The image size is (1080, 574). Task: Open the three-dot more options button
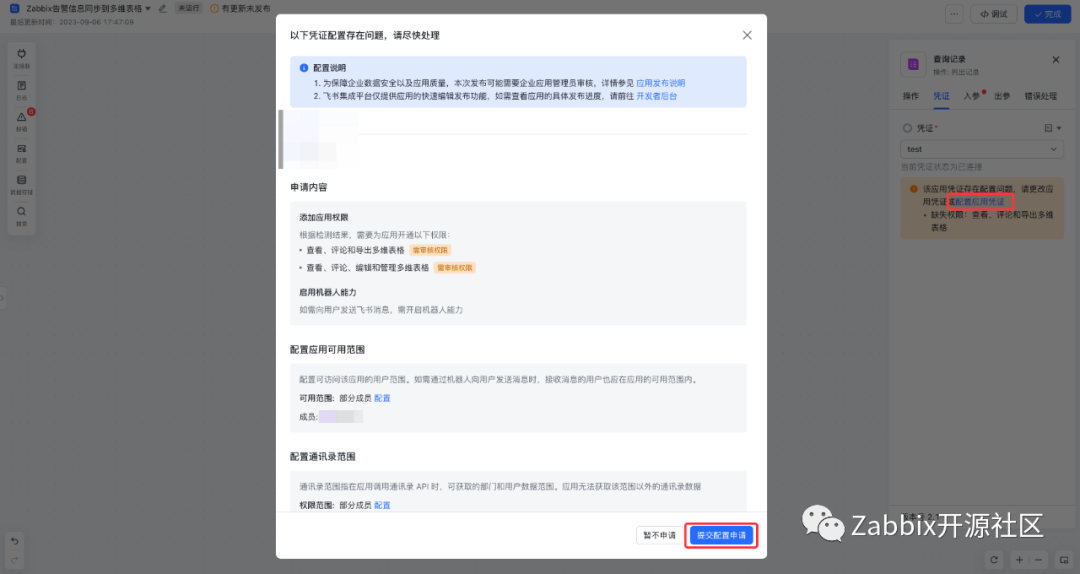point(954,14)
